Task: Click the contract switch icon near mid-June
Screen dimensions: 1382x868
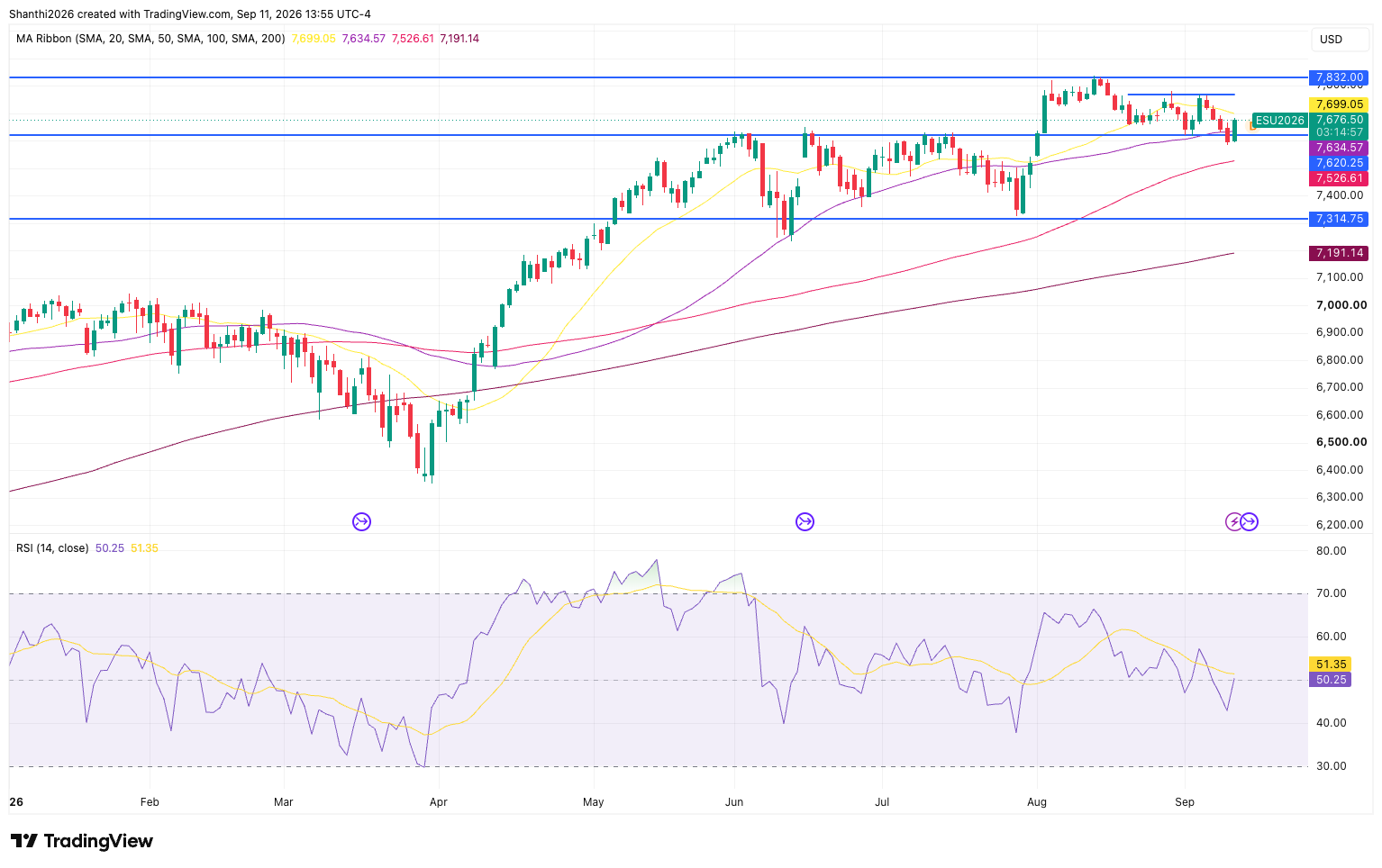Action: click(805, 521)
